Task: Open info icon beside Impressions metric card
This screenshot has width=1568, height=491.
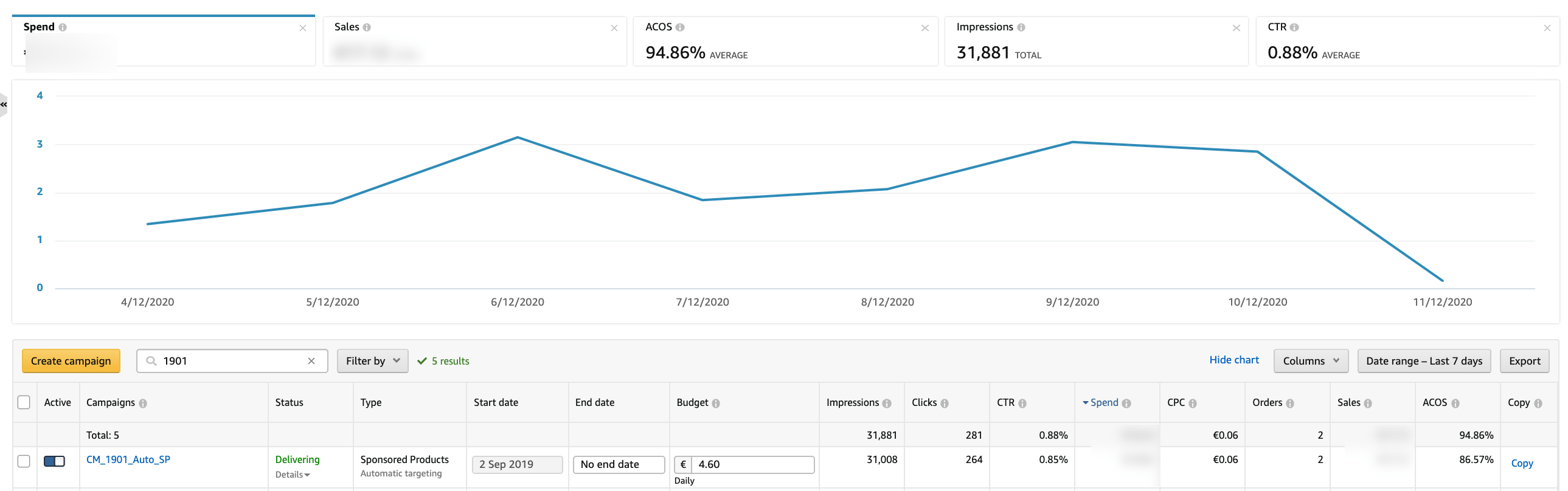Action: coord(1021,27)
